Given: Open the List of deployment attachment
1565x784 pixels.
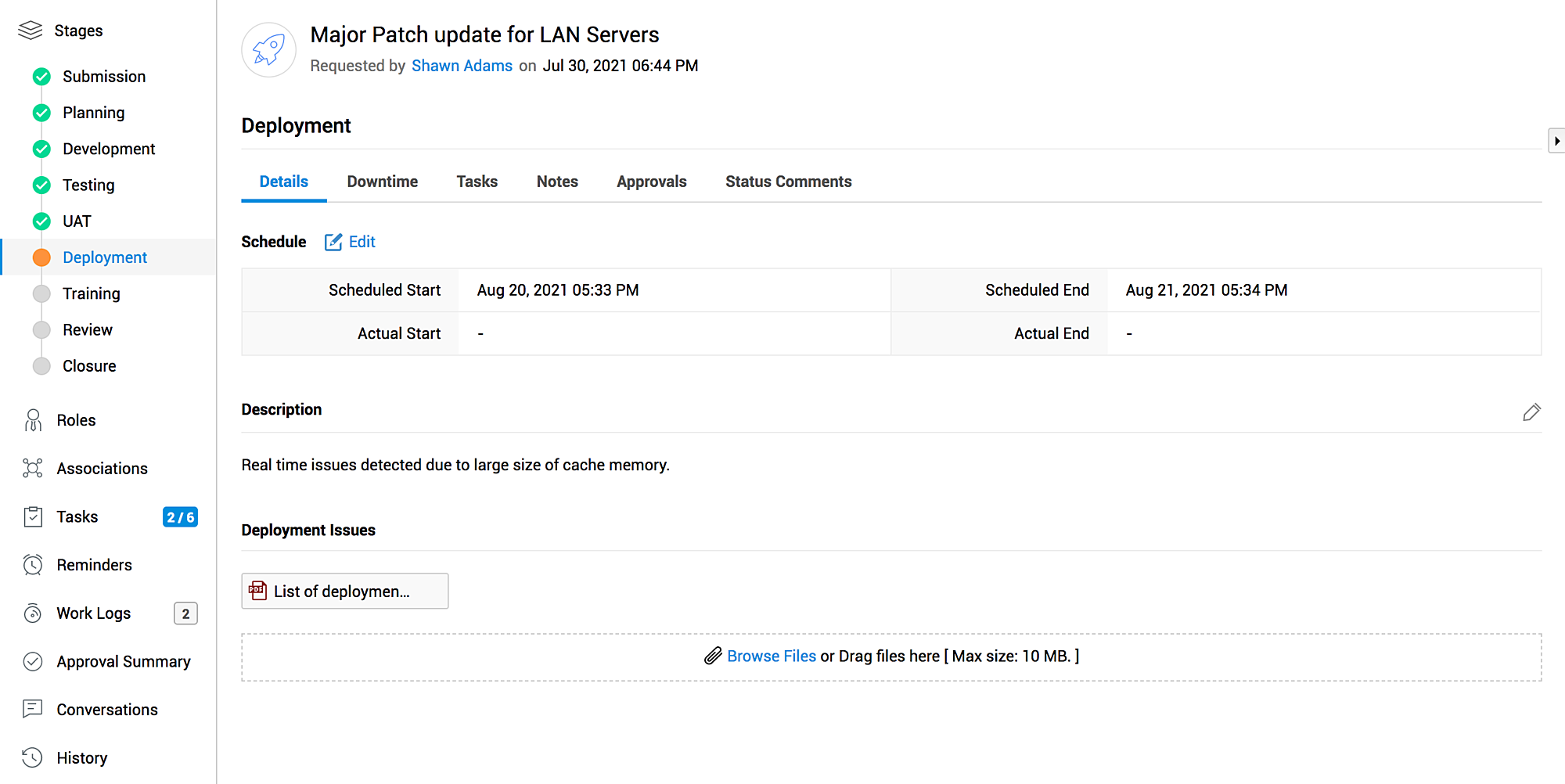Looking at the screenshot, I should (x=345, y=591).
